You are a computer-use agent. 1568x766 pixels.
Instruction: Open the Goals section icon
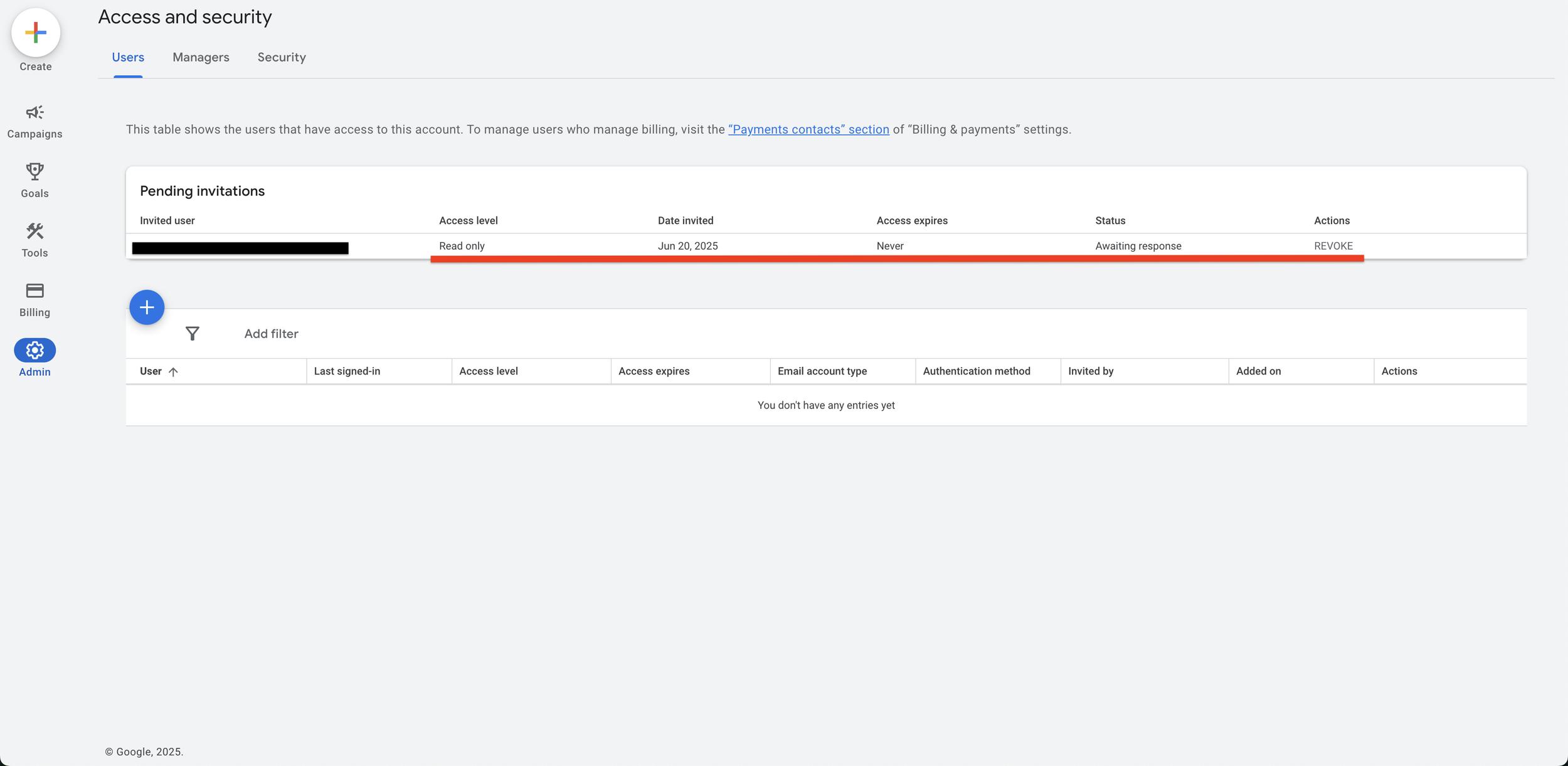(35, 172)
